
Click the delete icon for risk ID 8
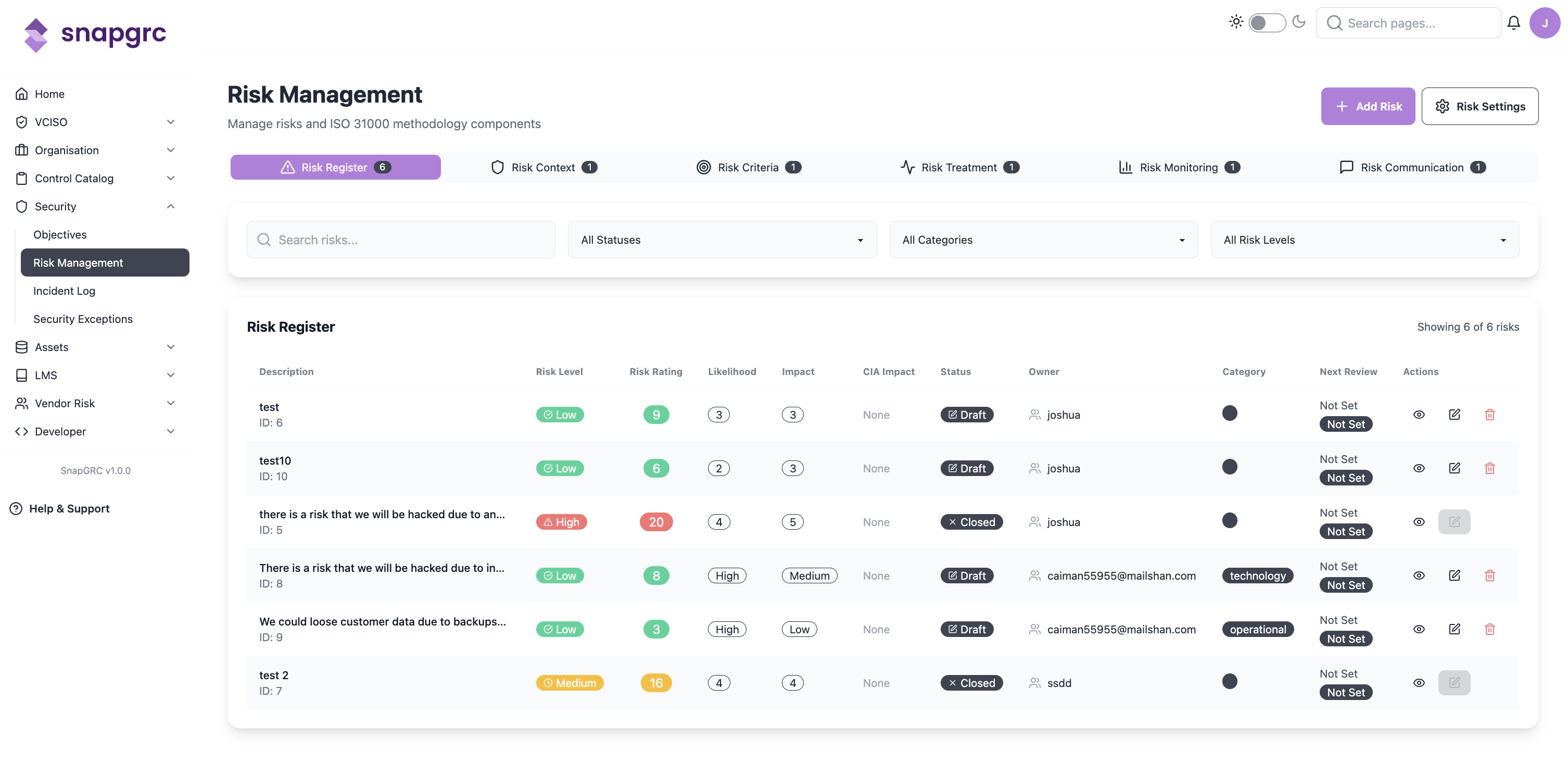point(1490,574)
